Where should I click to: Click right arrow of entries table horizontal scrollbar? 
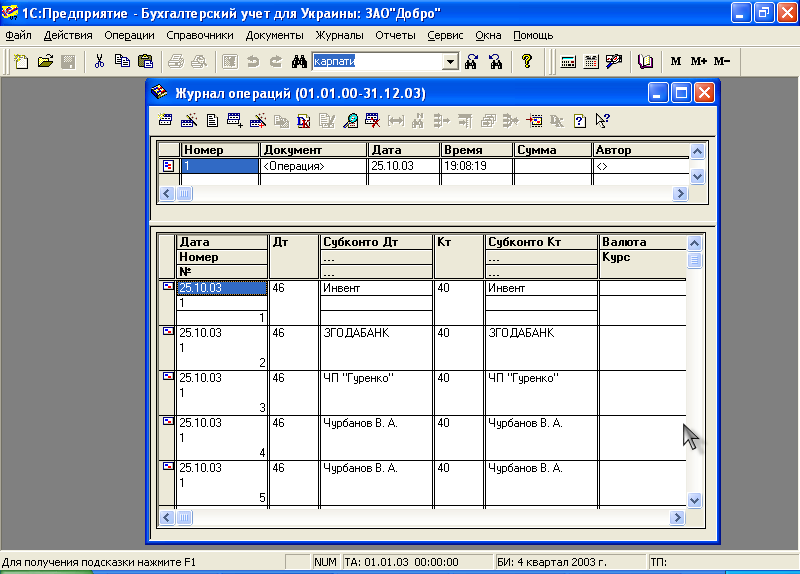pyautogui.click(x=677, y=517)
